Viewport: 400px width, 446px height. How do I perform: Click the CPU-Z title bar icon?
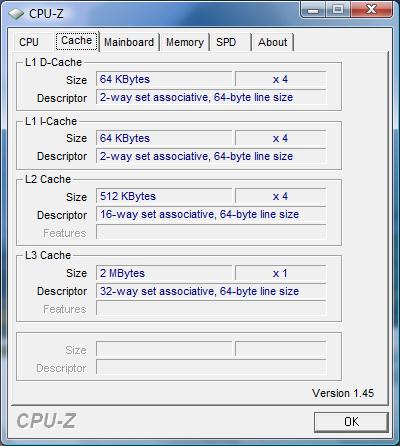[x=16, y=13]
